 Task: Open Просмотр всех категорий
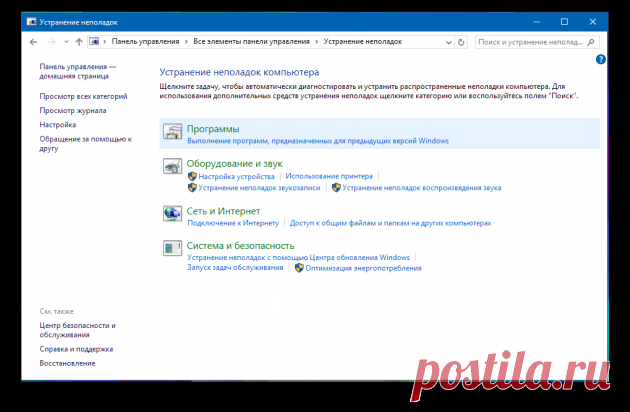click(83, 96)
